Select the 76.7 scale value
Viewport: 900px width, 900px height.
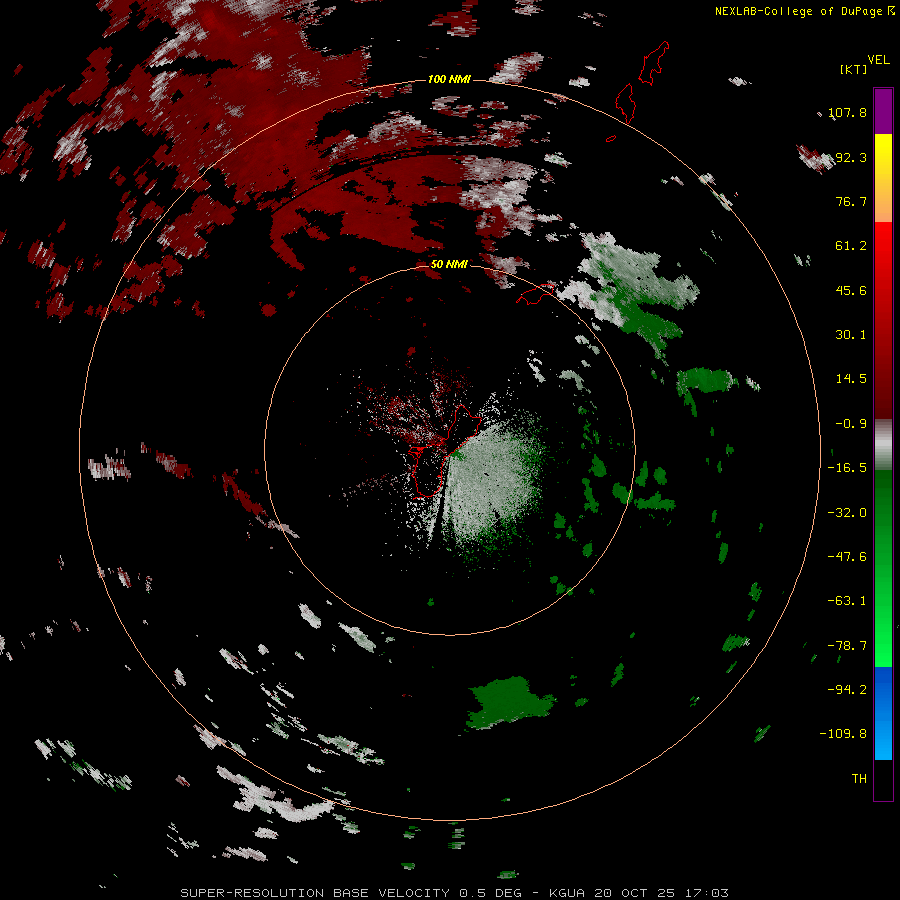[x=851, y=201]
